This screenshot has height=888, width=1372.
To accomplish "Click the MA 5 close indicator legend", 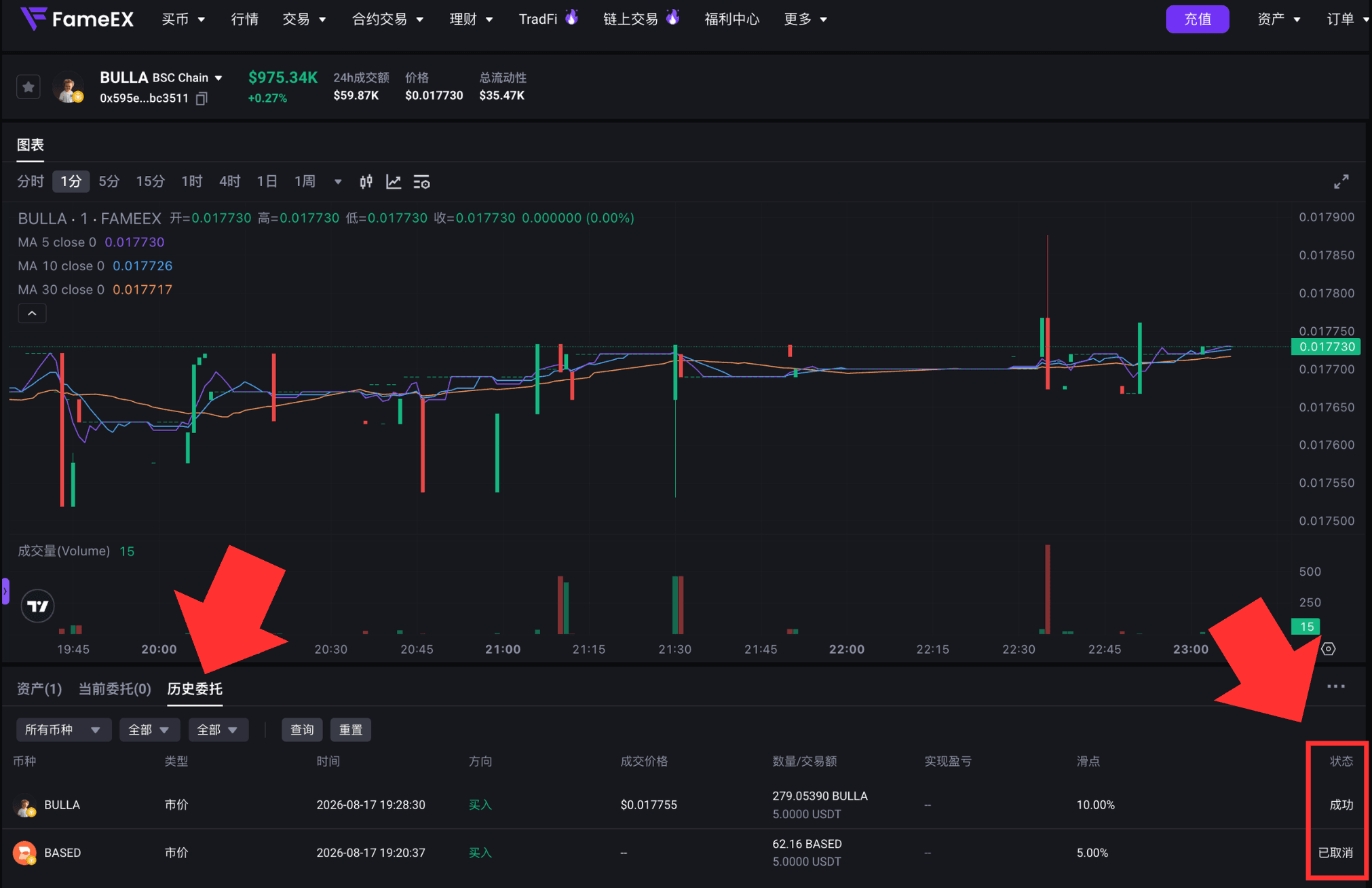I will 91,242.
